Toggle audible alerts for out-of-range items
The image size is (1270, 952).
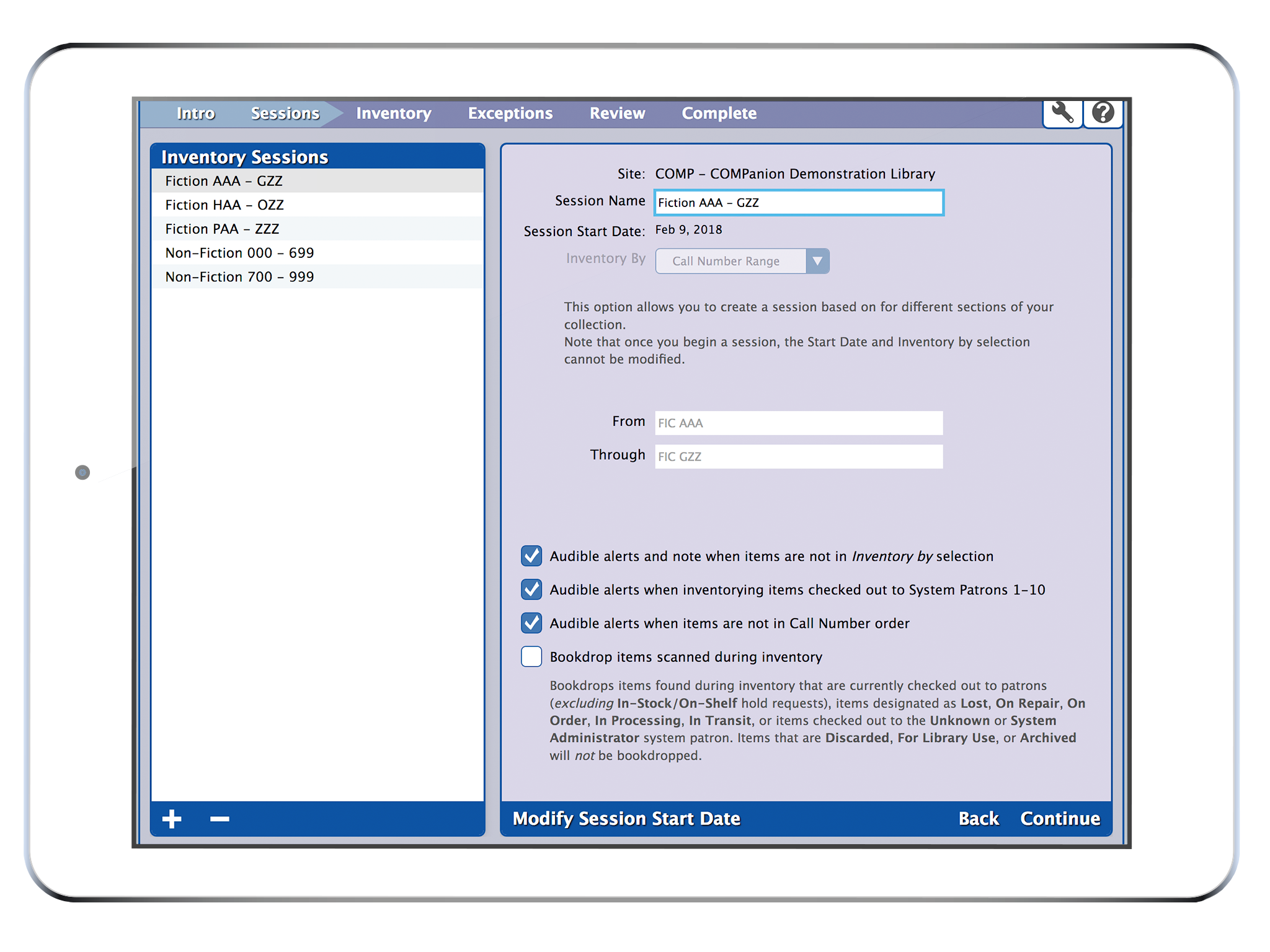pyautogui.click(x=530, y=557)
